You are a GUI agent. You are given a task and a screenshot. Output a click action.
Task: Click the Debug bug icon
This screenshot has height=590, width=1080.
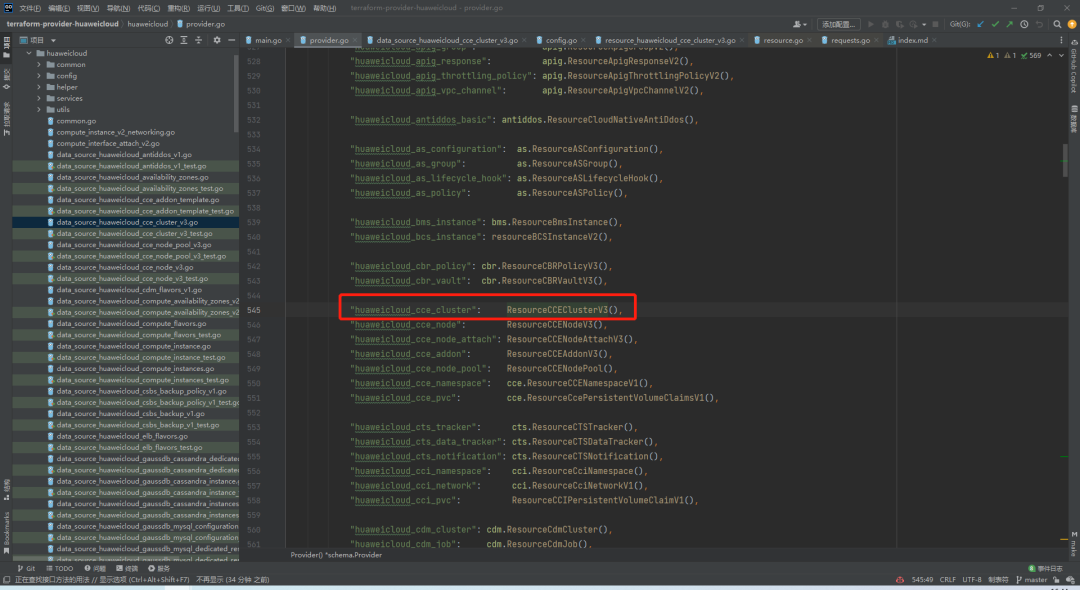885,24
